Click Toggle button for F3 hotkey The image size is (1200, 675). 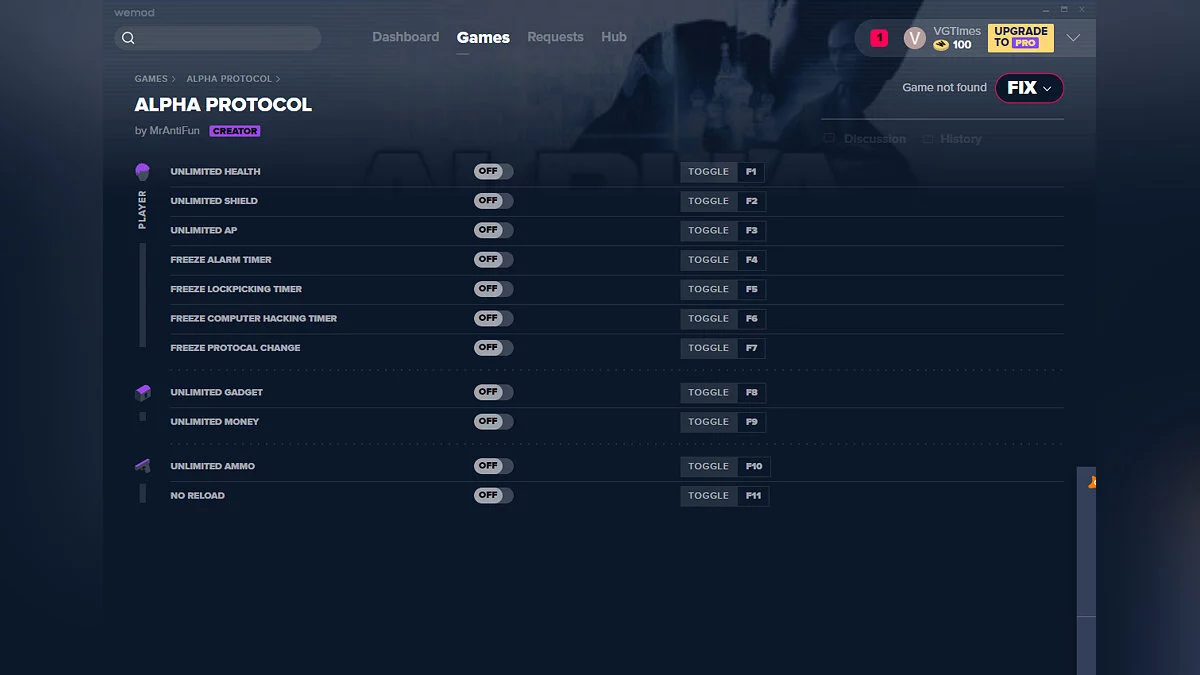coord(709,230)
